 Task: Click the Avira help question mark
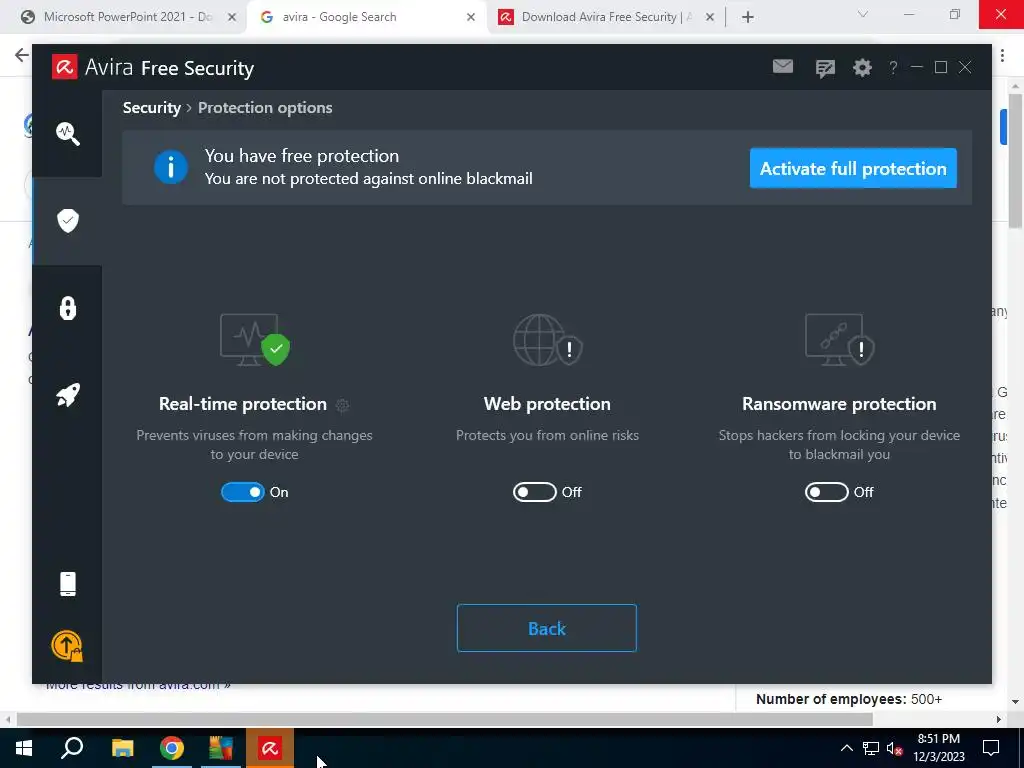tap(893, 67)
